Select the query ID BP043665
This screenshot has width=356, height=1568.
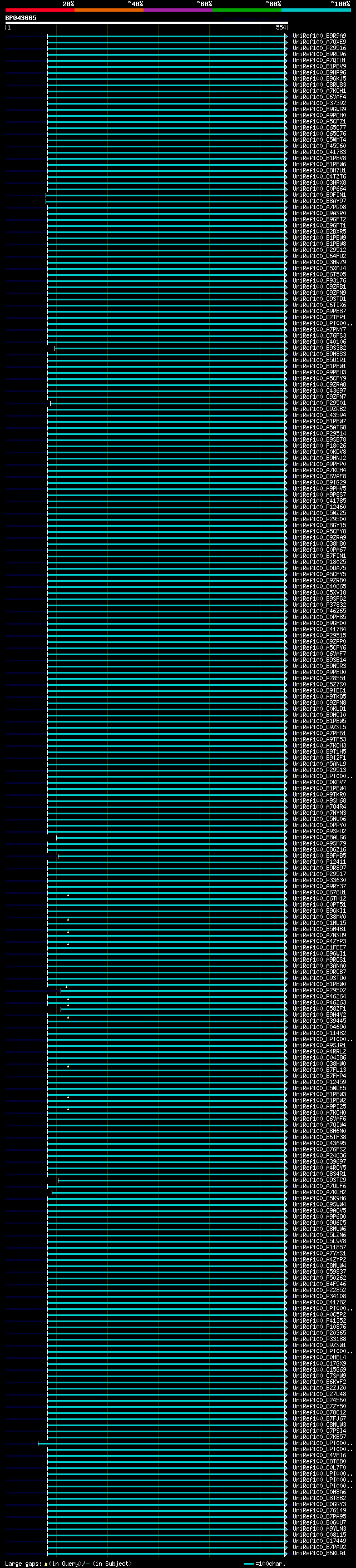[x=21, y=18]
